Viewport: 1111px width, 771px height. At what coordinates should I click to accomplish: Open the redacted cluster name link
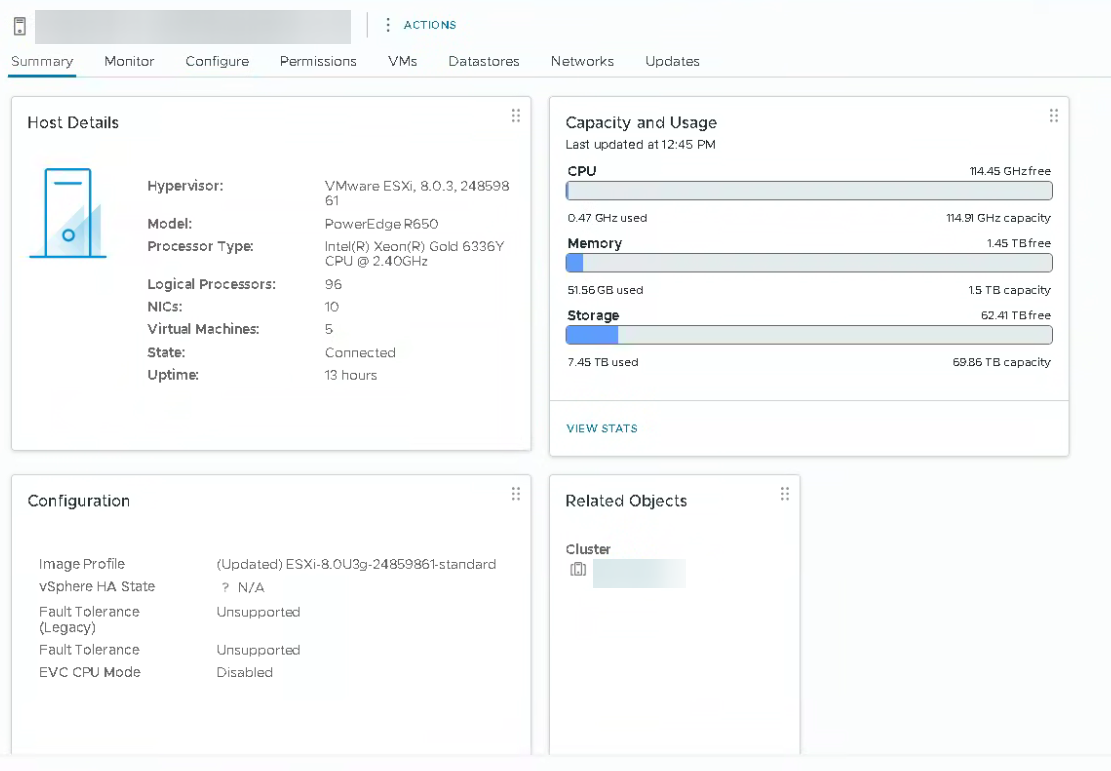639,573
